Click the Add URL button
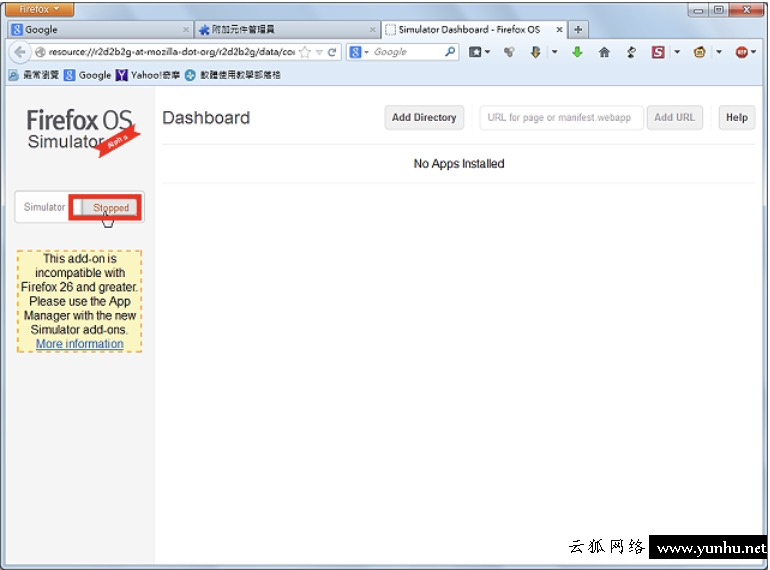 click(x=674, y=117)
